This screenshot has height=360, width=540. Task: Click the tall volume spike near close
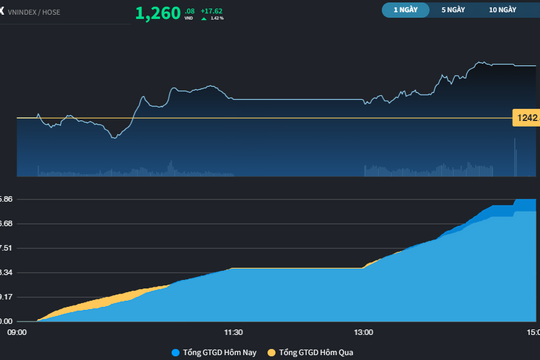pos(515,157)
